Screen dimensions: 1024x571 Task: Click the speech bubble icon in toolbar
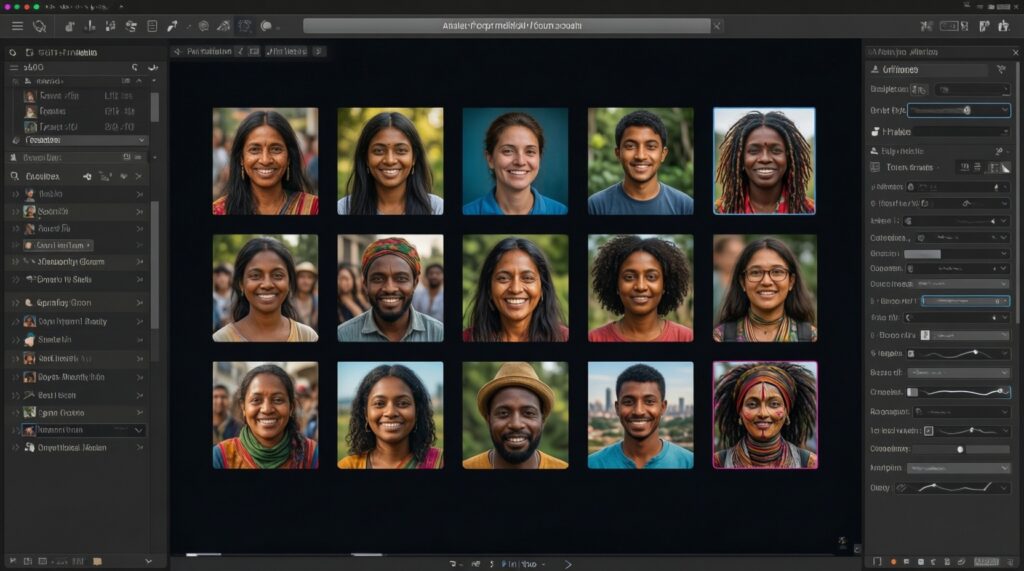[x=267, y=26]
